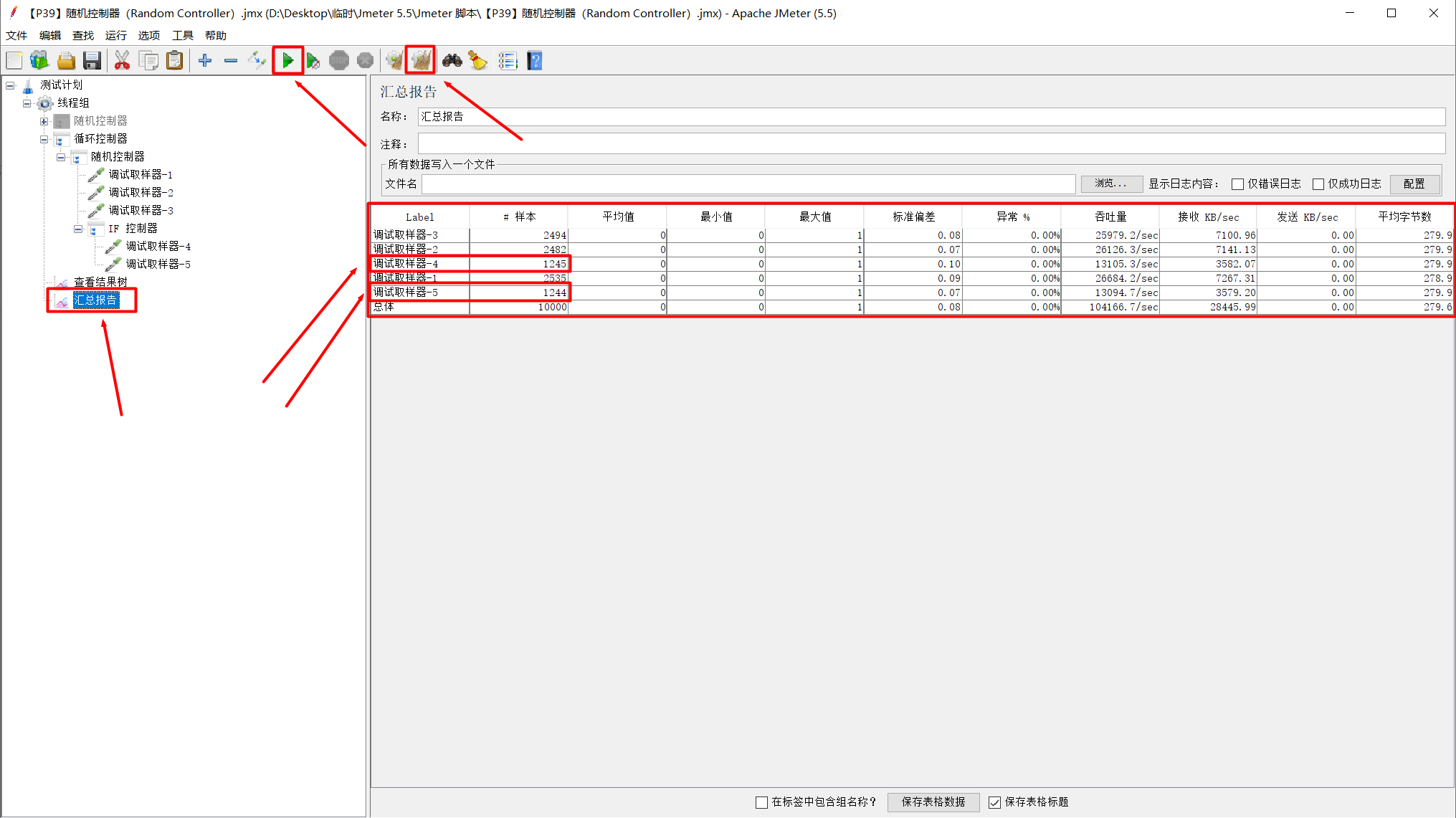Collapse the IF 控制器 node

coord(78,229)
